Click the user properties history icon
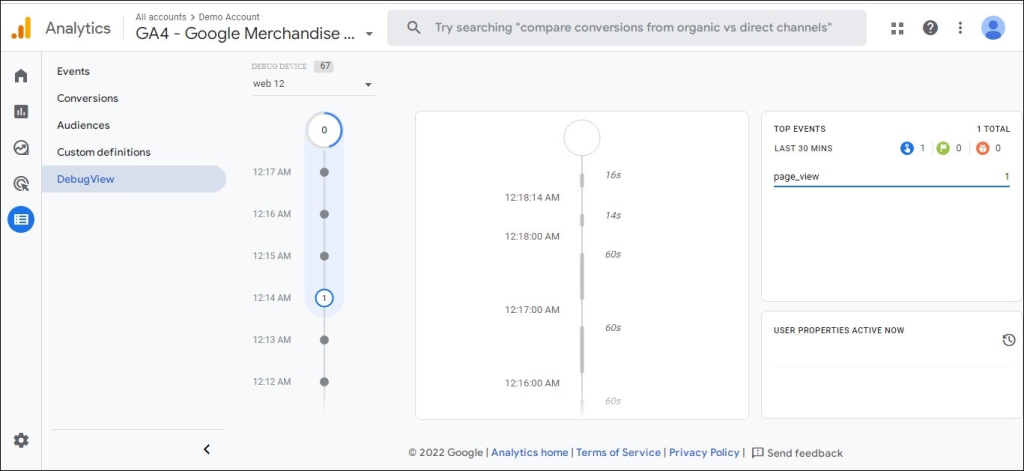 tap(1009, 340)
